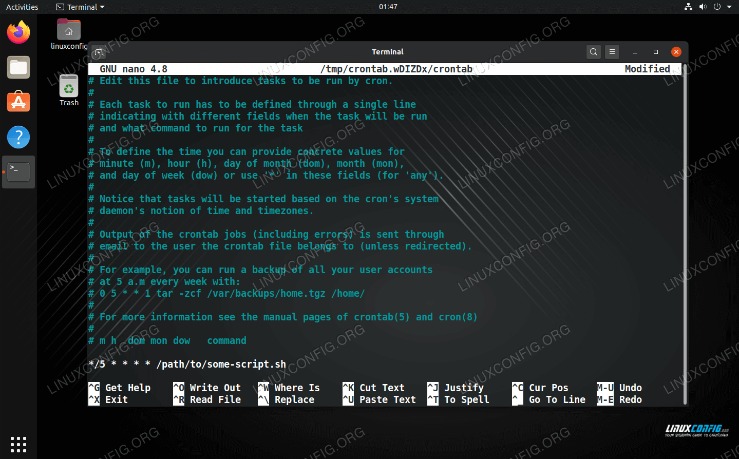This screenshot has height=459, width=739.
Task: Close the Terminal window
Action: pyautogui.click(x=677, y=51)
